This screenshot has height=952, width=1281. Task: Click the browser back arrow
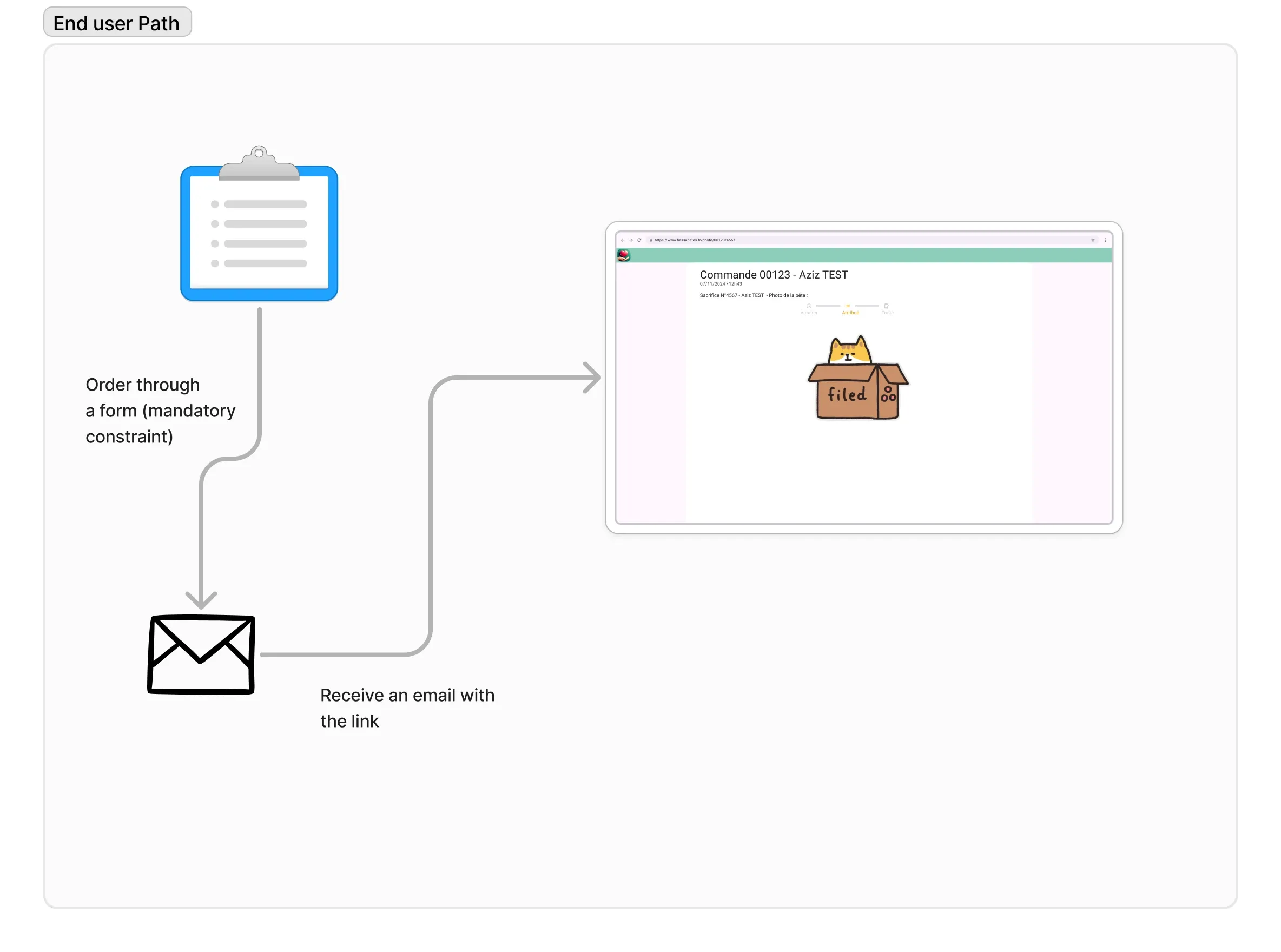click(622, 240)
